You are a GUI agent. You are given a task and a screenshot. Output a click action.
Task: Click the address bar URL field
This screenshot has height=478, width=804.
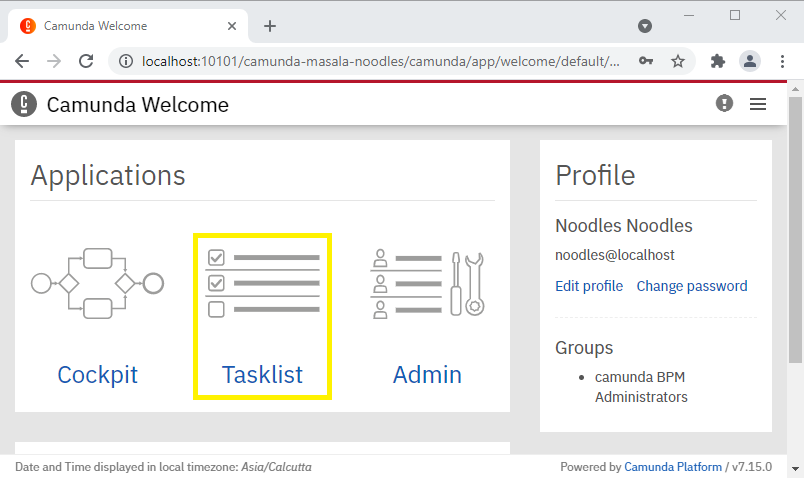point(380,62)
